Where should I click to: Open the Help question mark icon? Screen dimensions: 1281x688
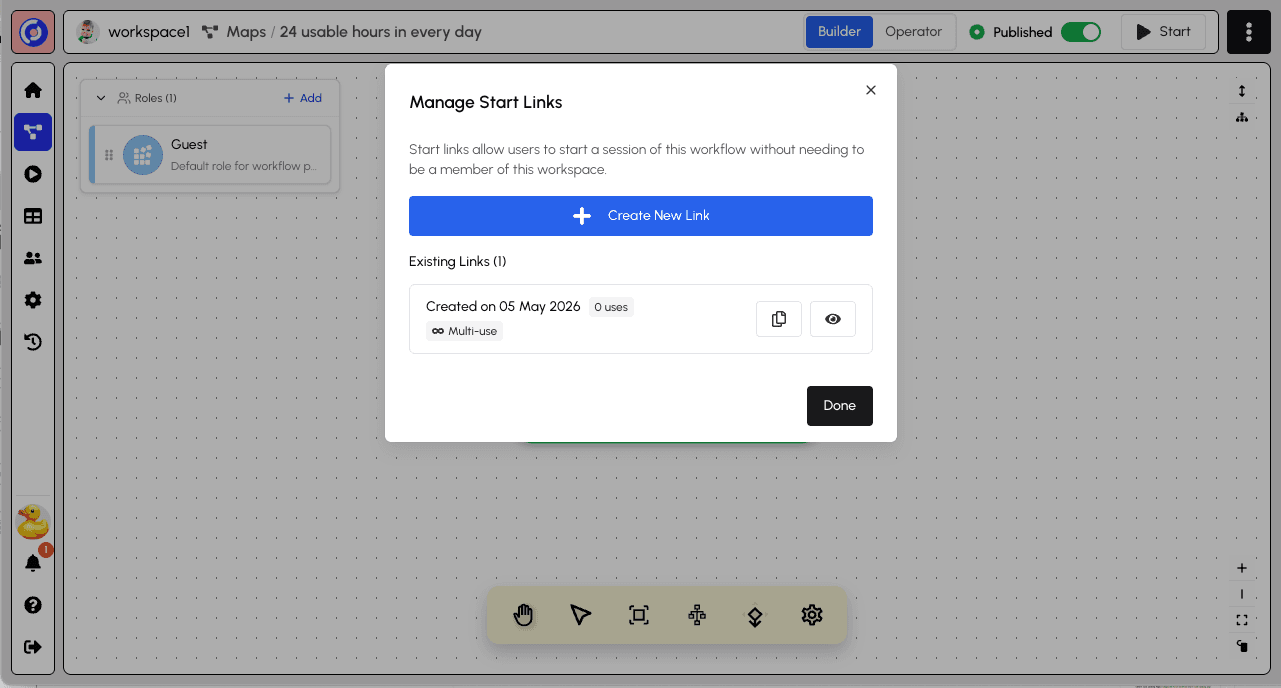coord(33,605)
